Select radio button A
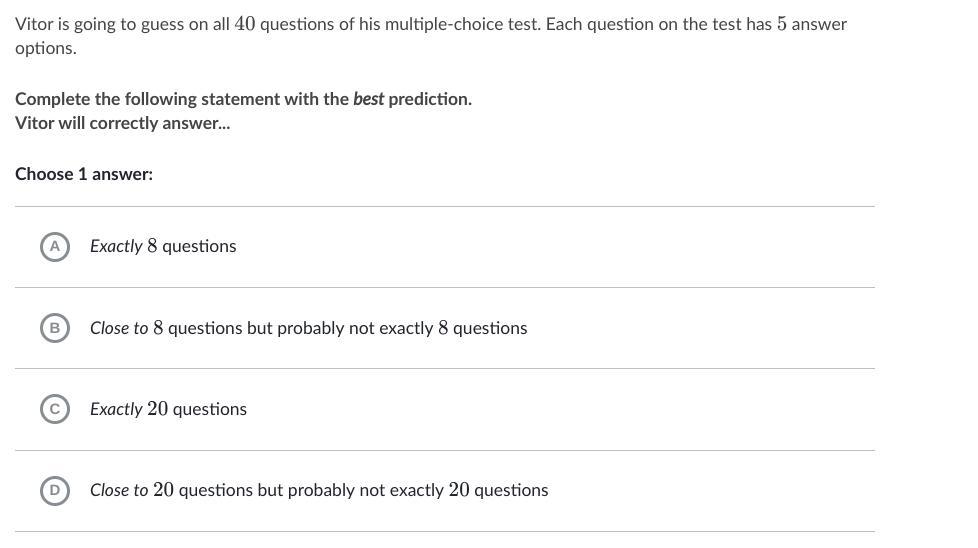978x548 pixels. click(55, 246)
